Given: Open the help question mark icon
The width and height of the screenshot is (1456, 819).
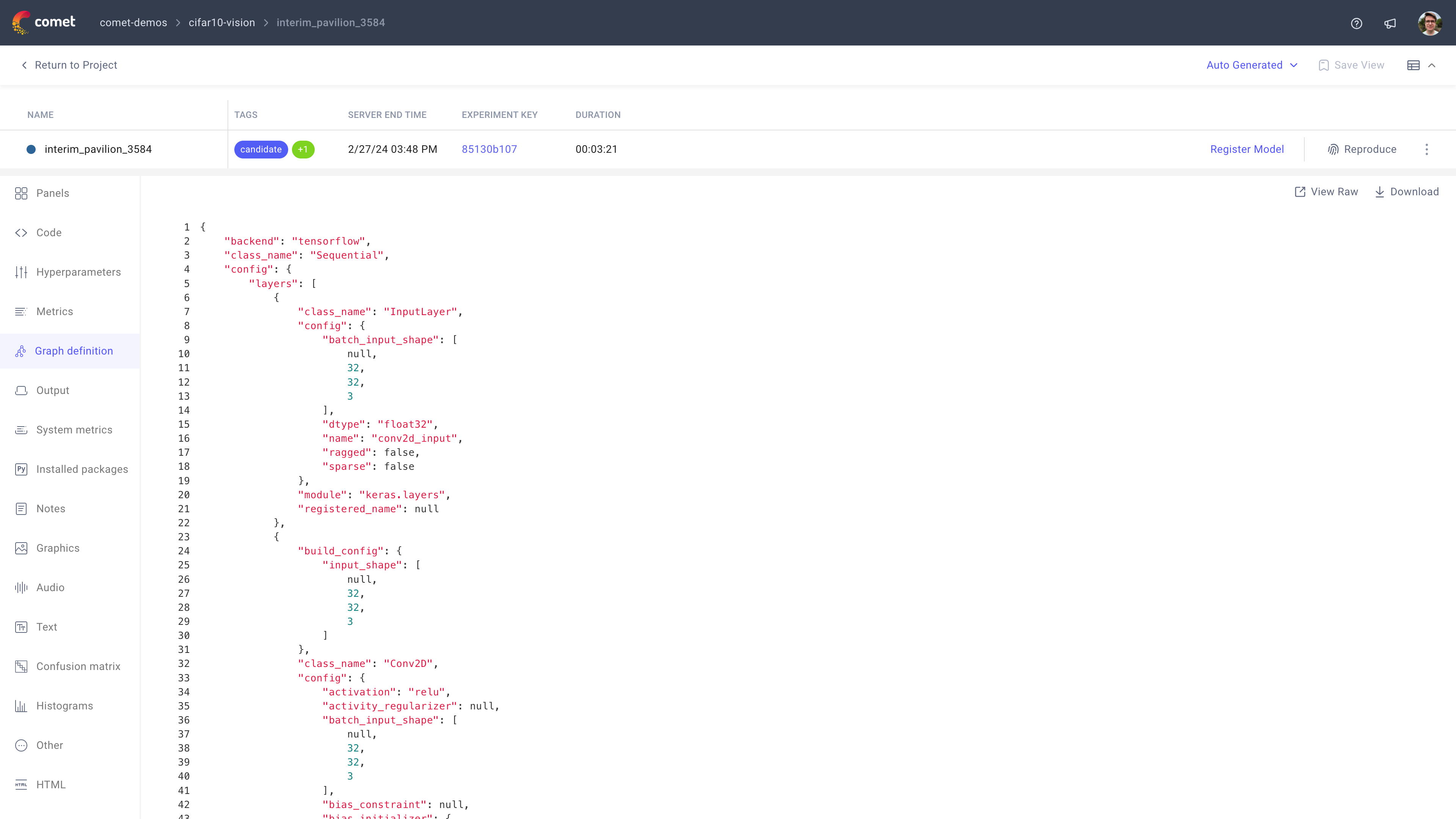Looking at the screenshot, I should pyautogui.click(x=1357, y=23).
